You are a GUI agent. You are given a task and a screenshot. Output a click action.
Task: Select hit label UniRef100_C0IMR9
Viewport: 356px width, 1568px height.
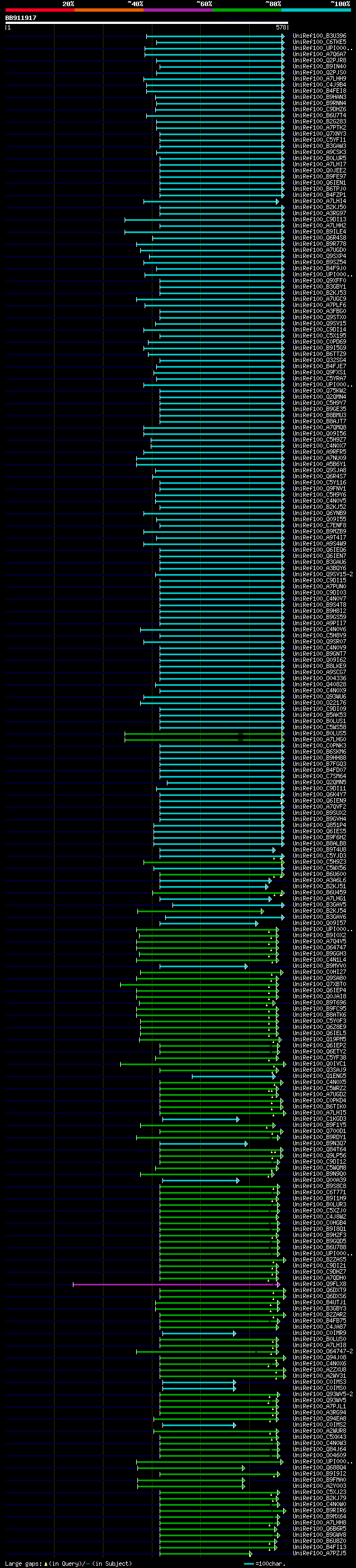[319, 1332]
